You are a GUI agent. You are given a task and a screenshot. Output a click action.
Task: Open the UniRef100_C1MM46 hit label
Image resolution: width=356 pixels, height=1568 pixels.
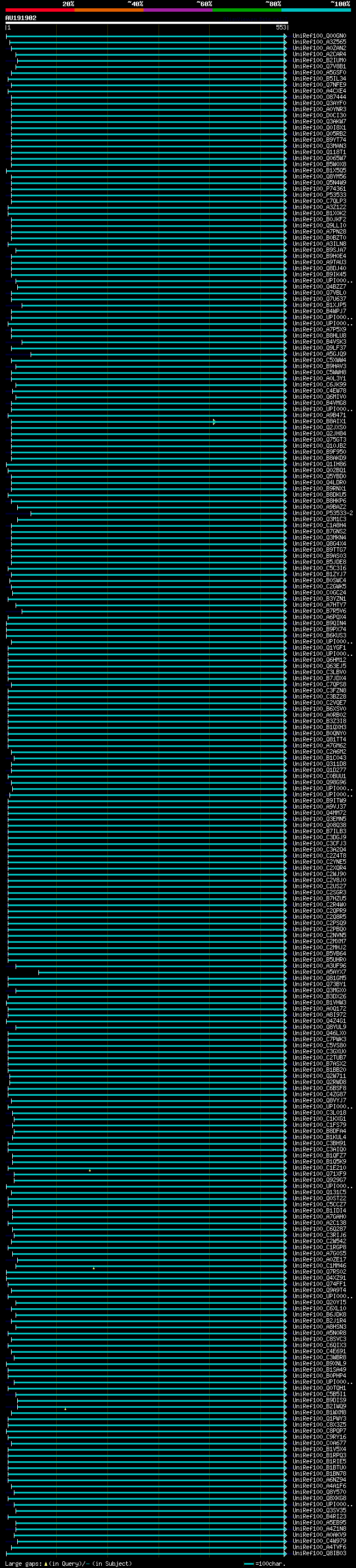tap(319, 1265)
